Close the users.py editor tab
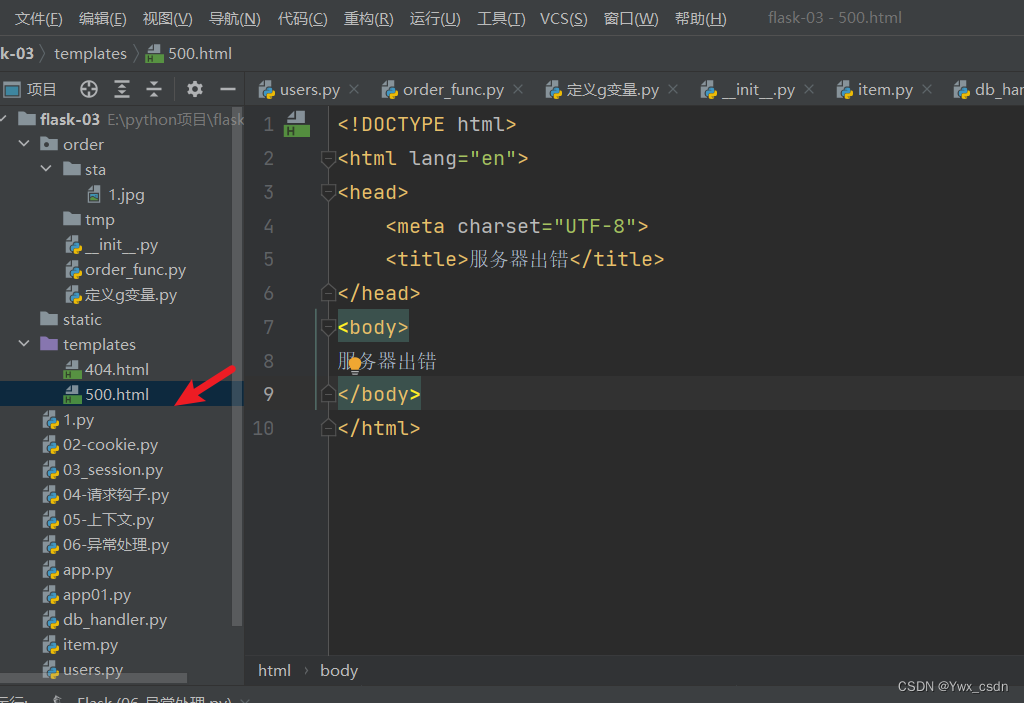 pyautogui.click(x=356, y=89)
